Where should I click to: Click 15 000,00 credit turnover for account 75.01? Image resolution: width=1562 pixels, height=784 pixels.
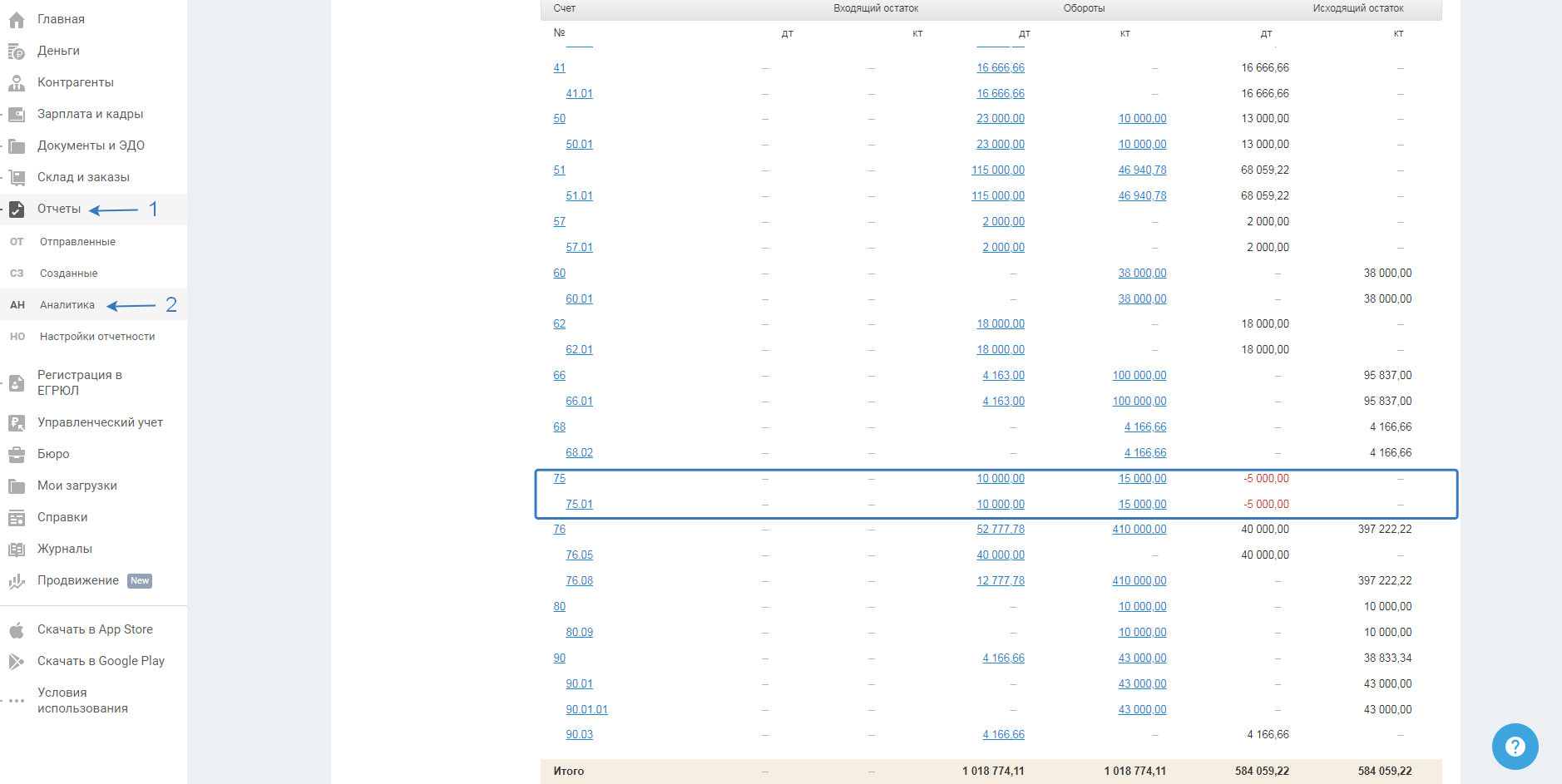1142,505
